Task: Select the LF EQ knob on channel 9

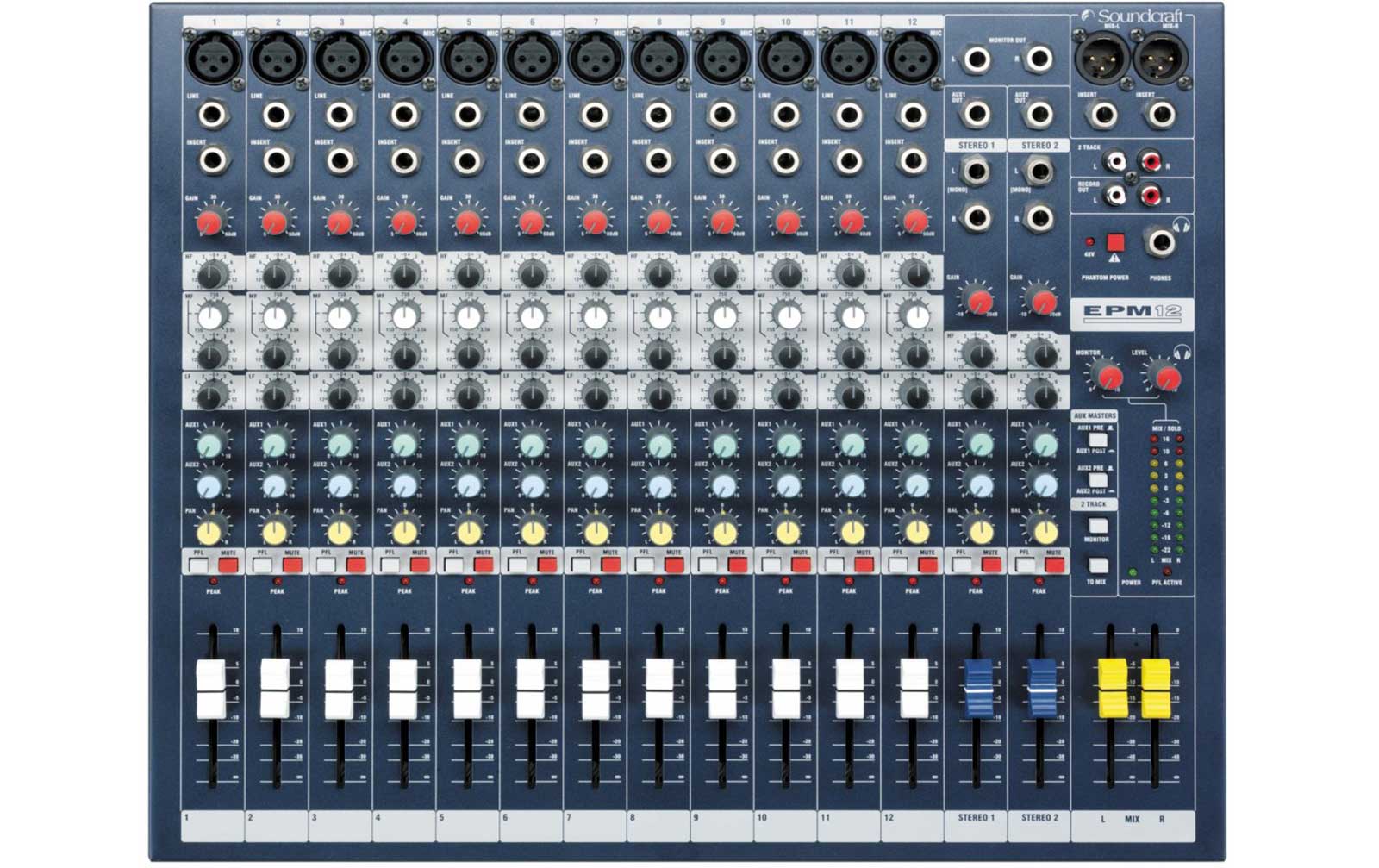Action: pyautogui.click(x=722, y=396)
